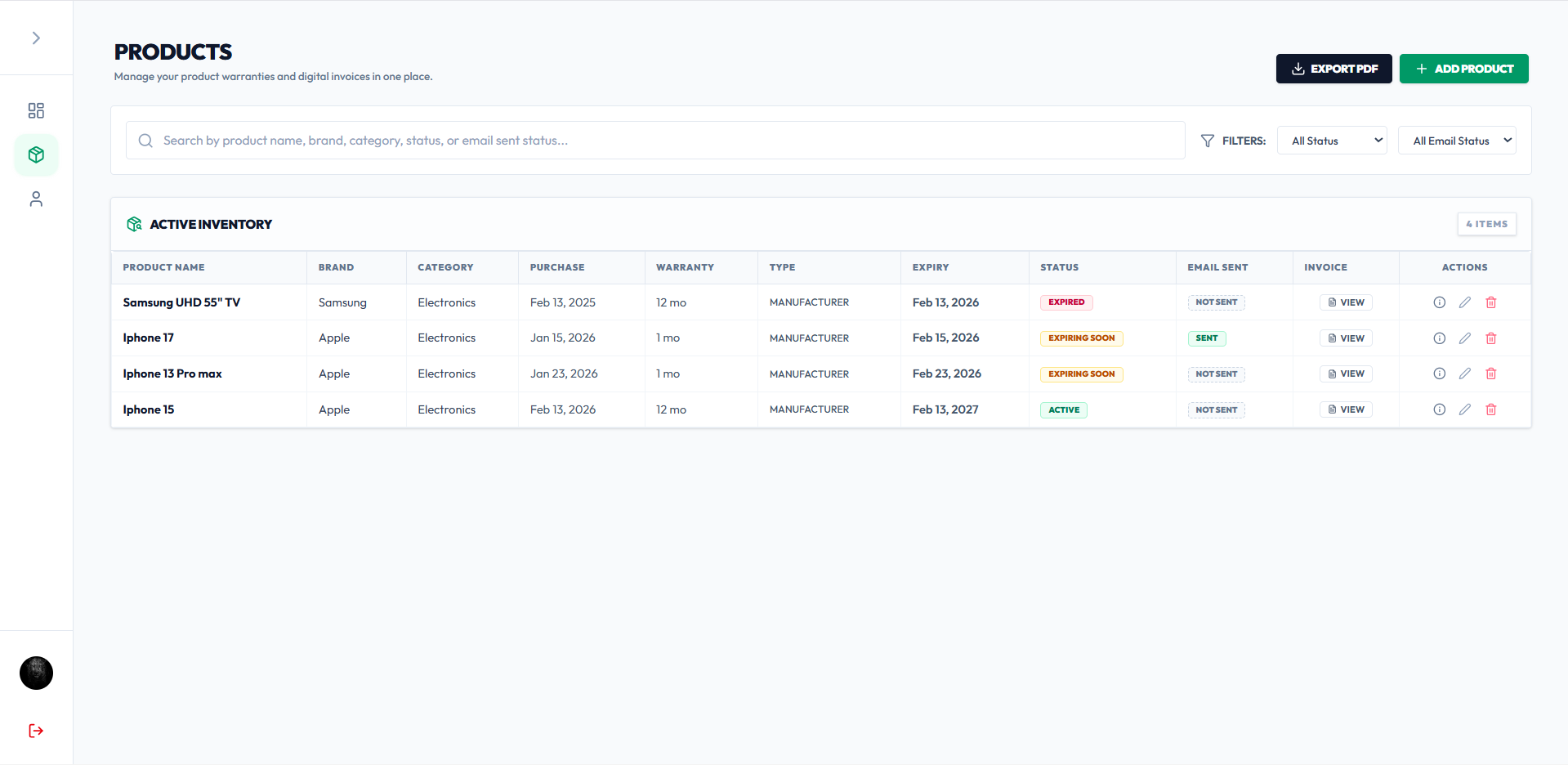1568x765 pixels.
Task: Click the Products page heading
Action: click(173, 52)
